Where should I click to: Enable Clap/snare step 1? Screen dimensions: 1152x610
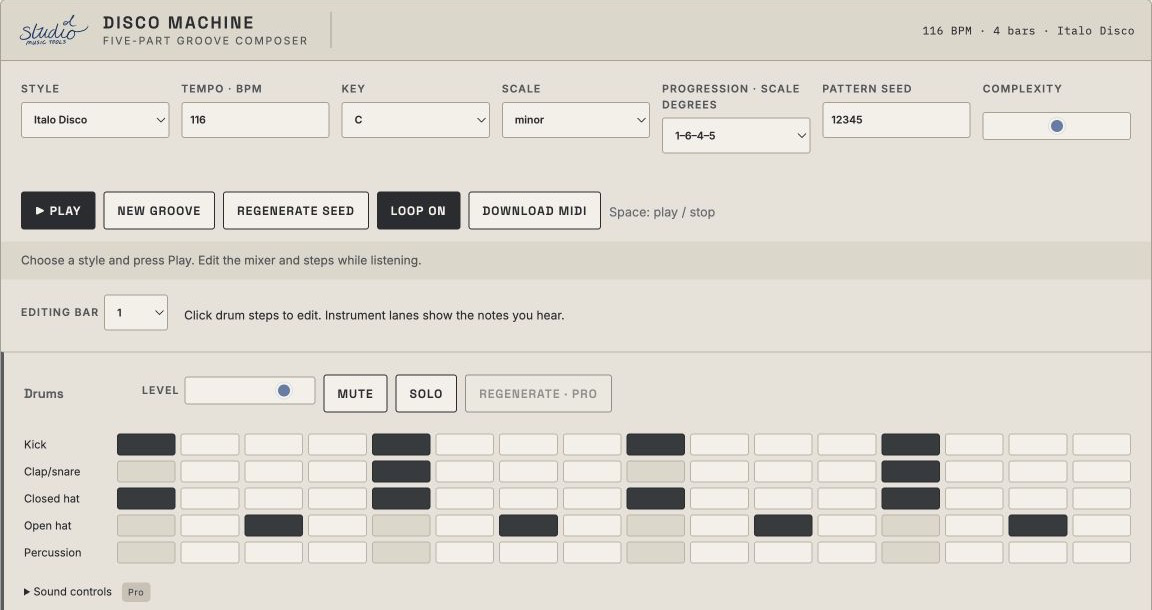tap(146, 472)
